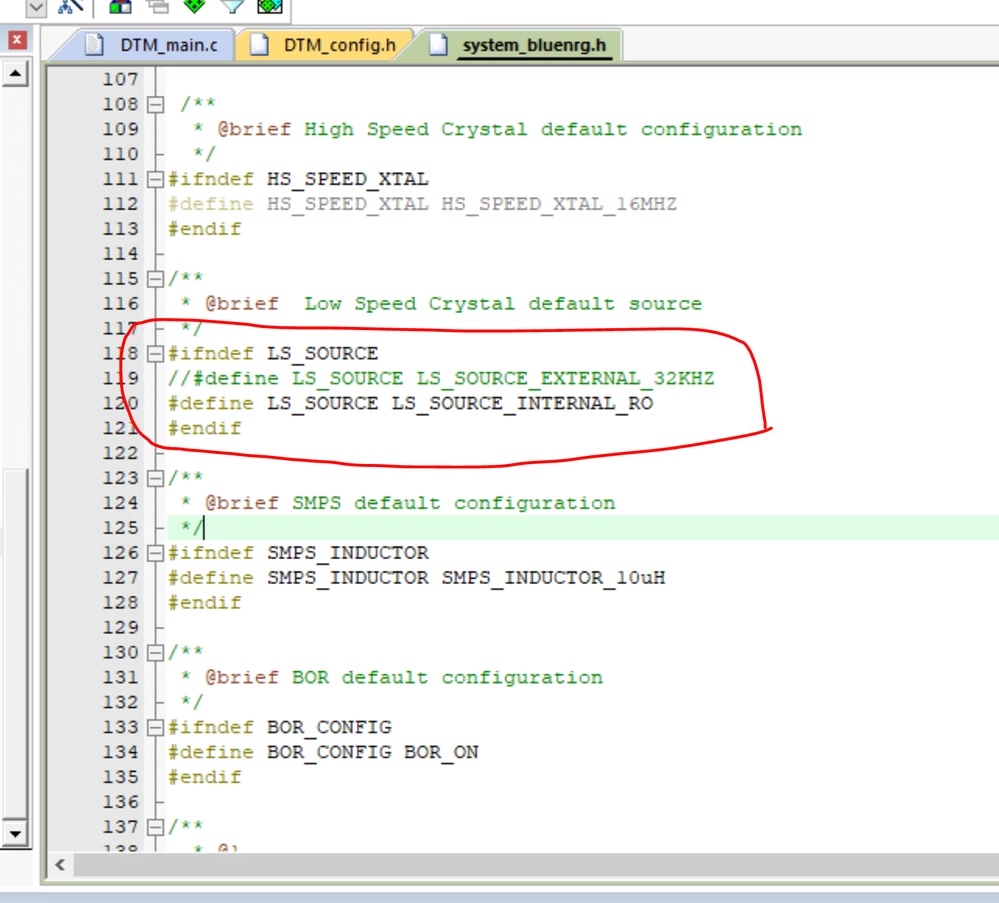Click the vertical scrollbar thumb
Screen dimensions: 999x903
(15, 644)
